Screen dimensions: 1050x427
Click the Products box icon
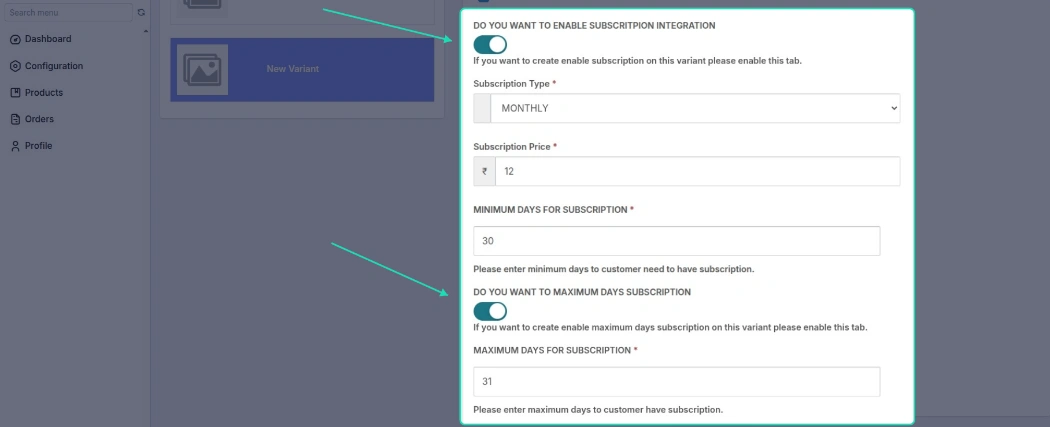click(15, 93)
